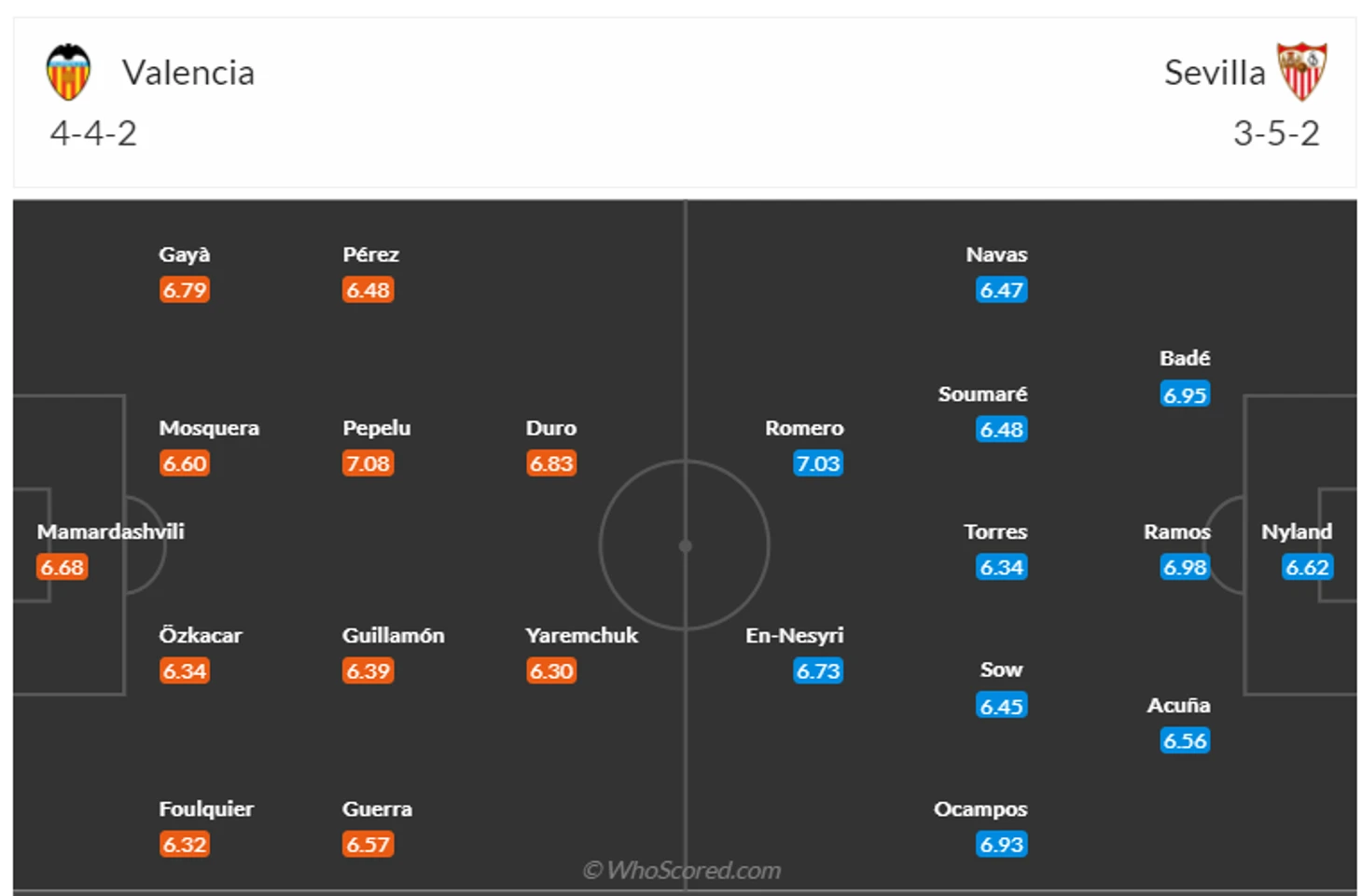Select Duro's 6.83 rating badge
1362x896 pixels.
coord(551,463)
